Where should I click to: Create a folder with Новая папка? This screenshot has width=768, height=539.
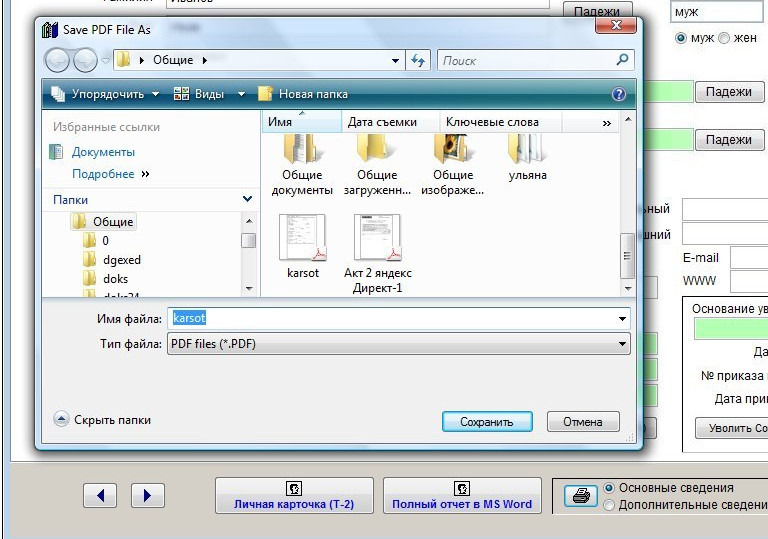pos(303,94)
